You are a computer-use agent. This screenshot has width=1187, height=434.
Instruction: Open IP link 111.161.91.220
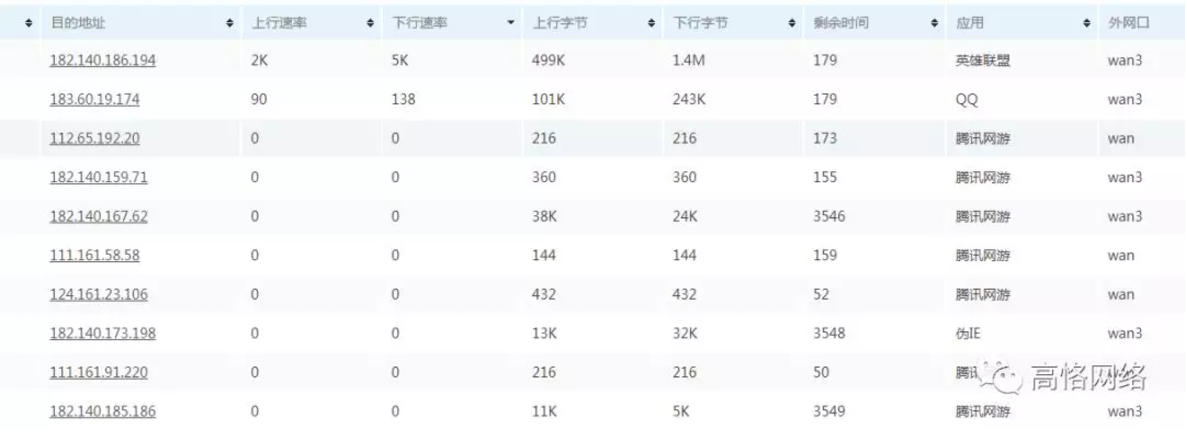coord(98,373)
